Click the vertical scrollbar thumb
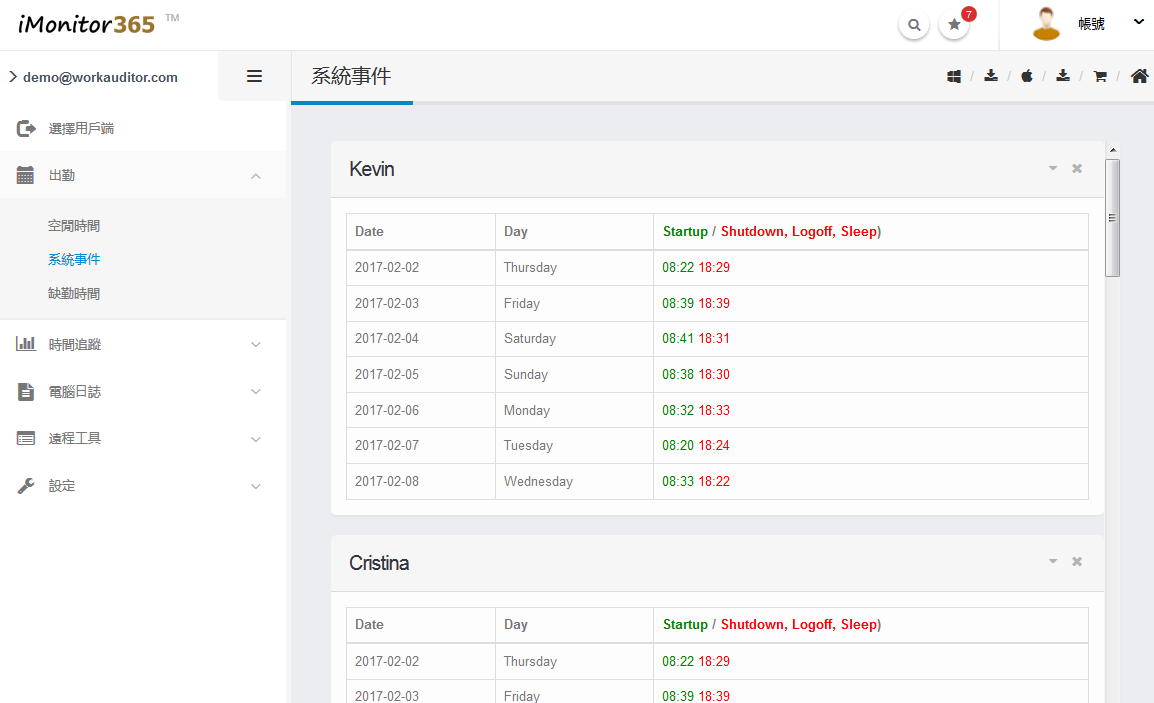 click(1112, 217)
